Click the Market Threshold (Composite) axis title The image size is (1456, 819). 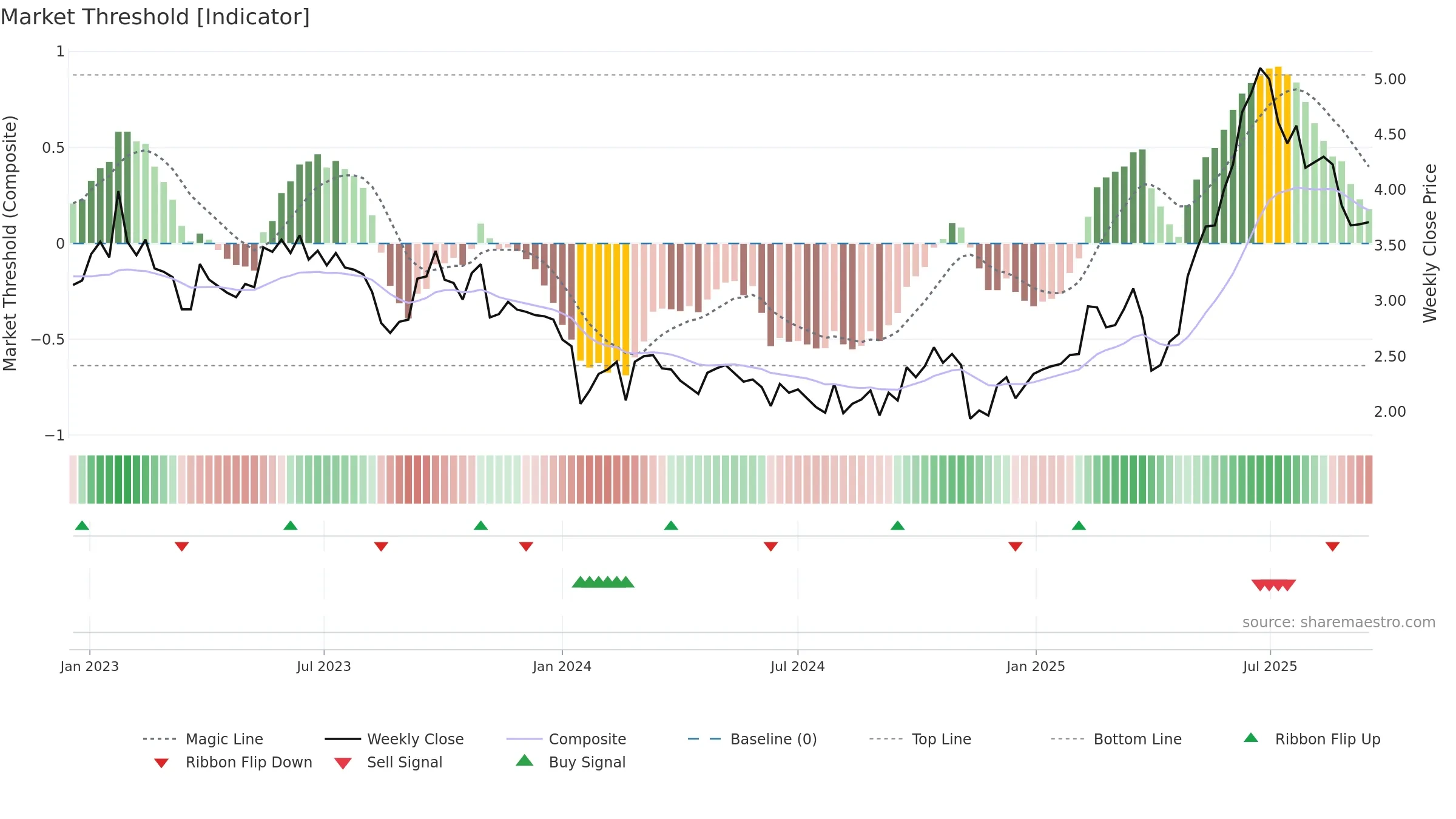[10, 243]
